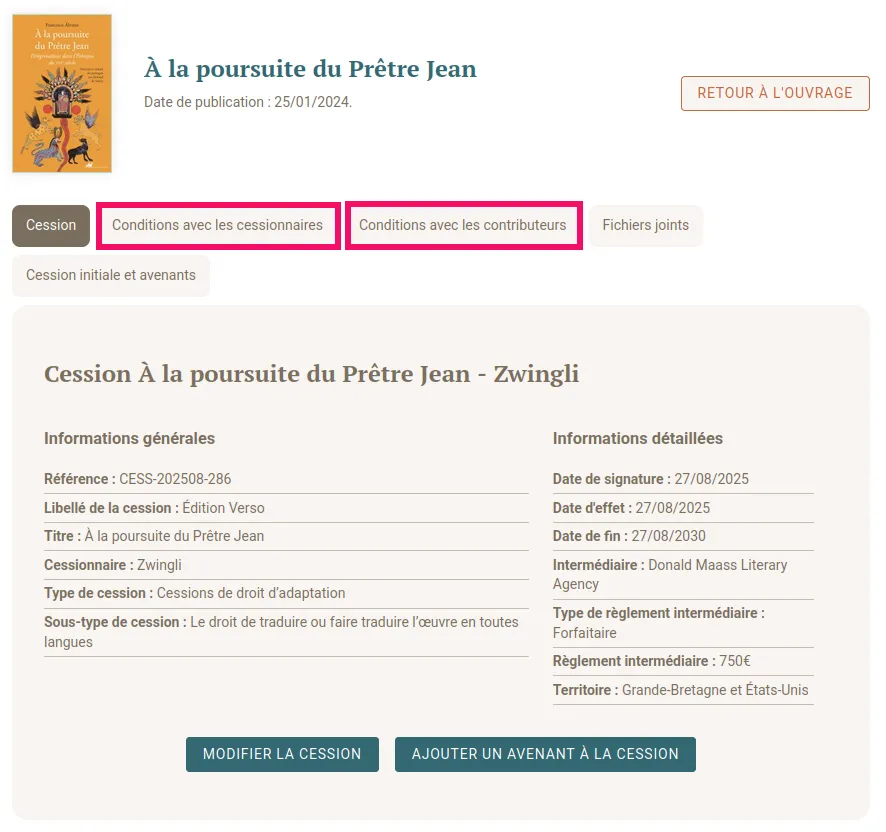Switch to Conditions avec les contributeurs tab
The height and width of the screenshot is (832, 886).
463,225
